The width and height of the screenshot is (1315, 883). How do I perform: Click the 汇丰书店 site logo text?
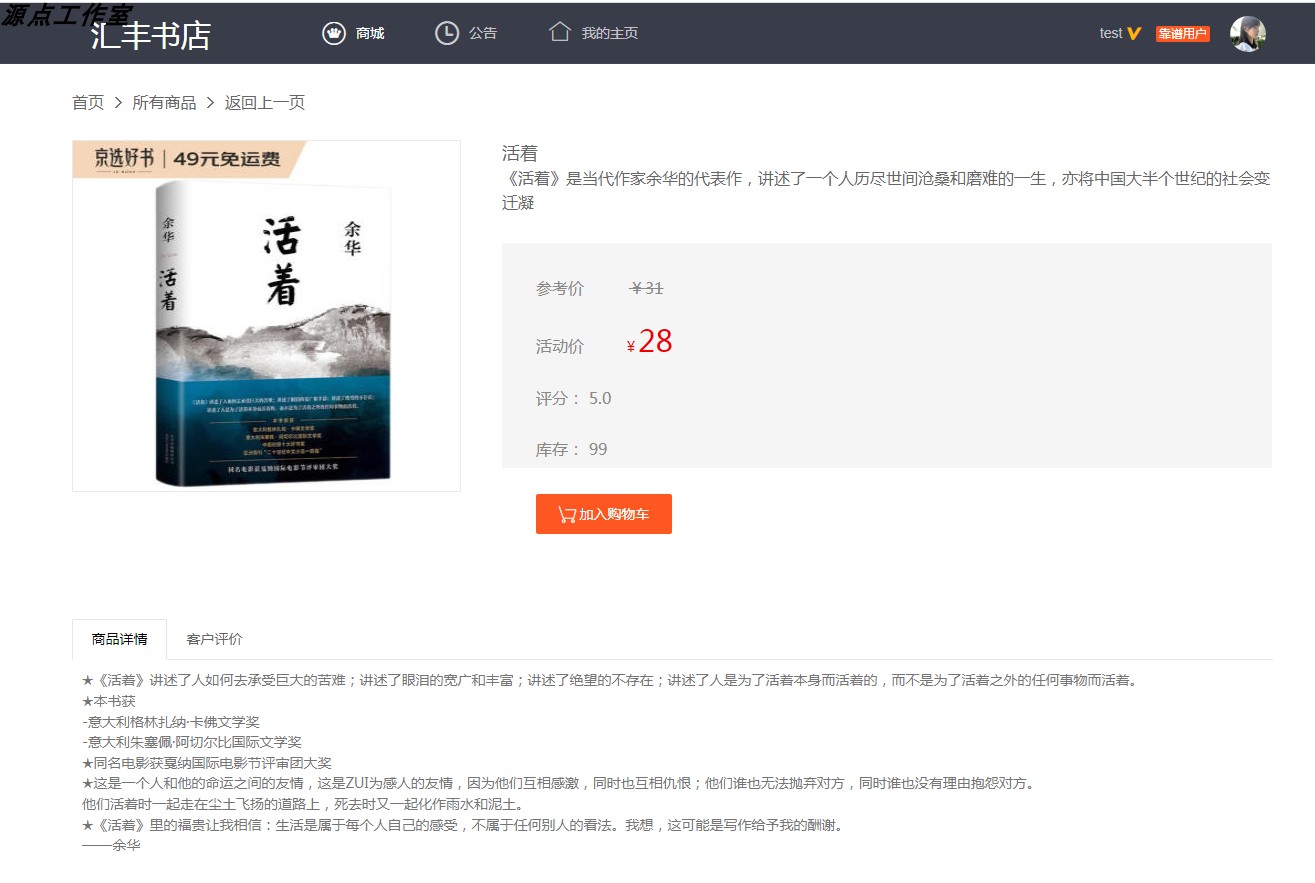tap(151, 35)
